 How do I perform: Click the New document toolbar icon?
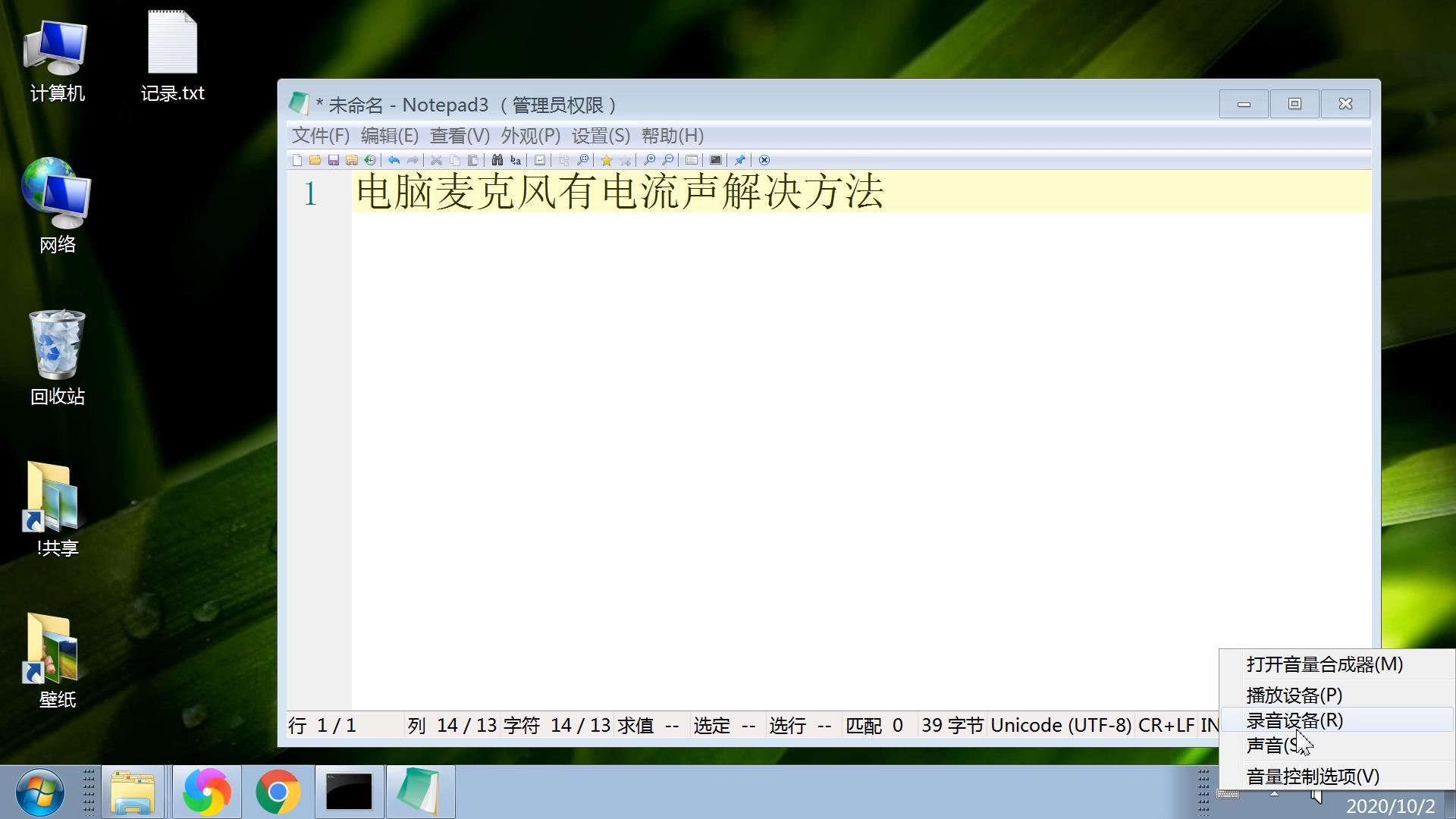click(x=297, y=160)
